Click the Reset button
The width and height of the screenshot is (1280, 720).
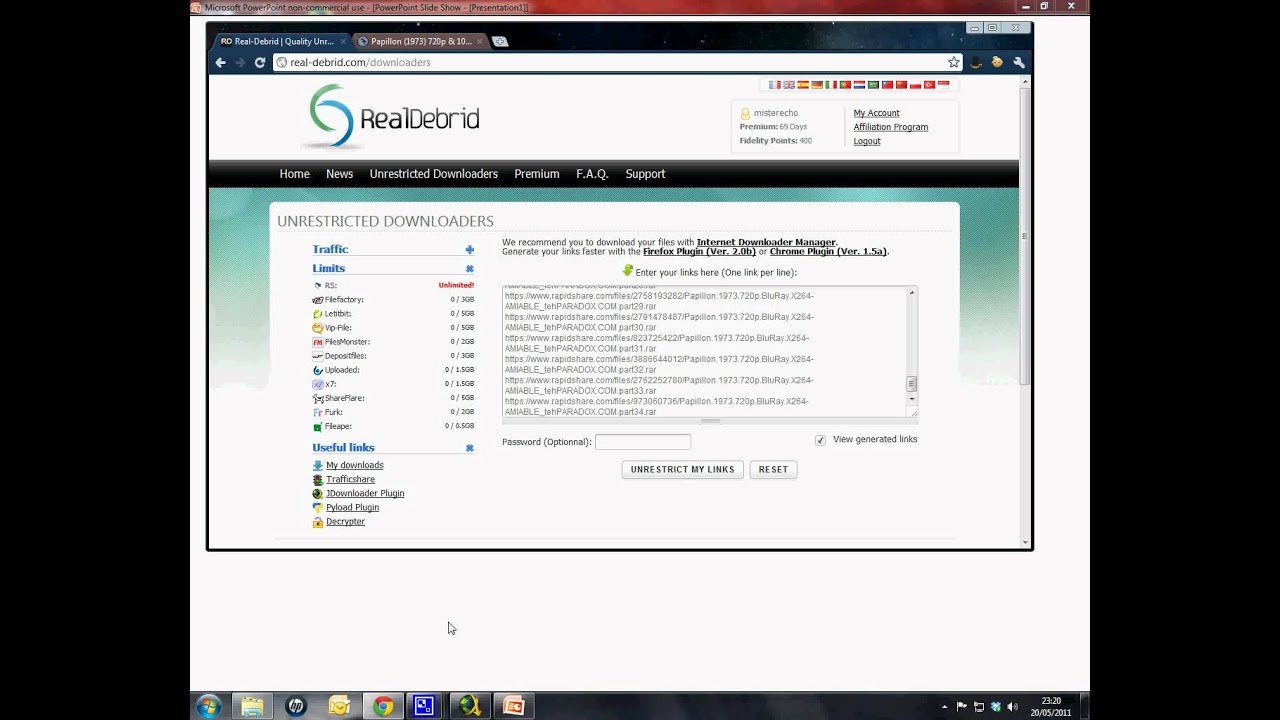tap(773, 469)
